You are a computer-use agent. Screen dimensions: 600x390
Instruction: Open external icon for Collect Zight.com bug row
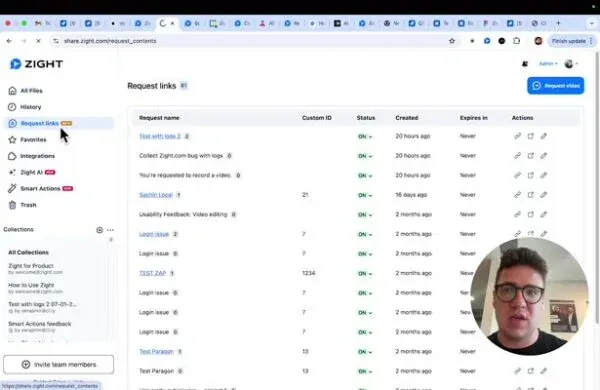[530, 155]
